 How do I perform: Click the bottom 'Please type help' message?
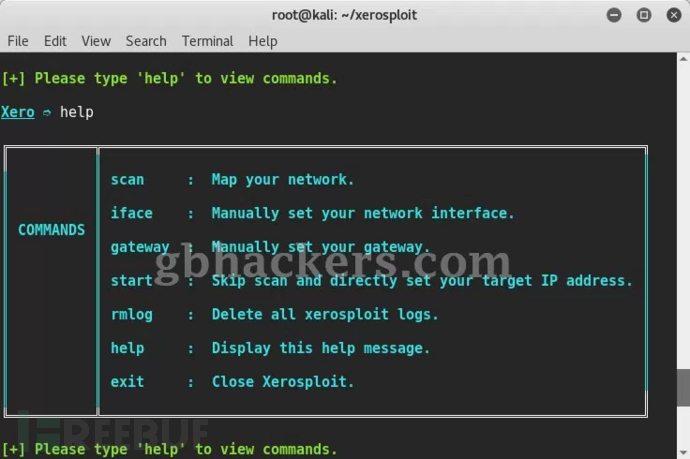pyautogui.click(x=169, y=449)
